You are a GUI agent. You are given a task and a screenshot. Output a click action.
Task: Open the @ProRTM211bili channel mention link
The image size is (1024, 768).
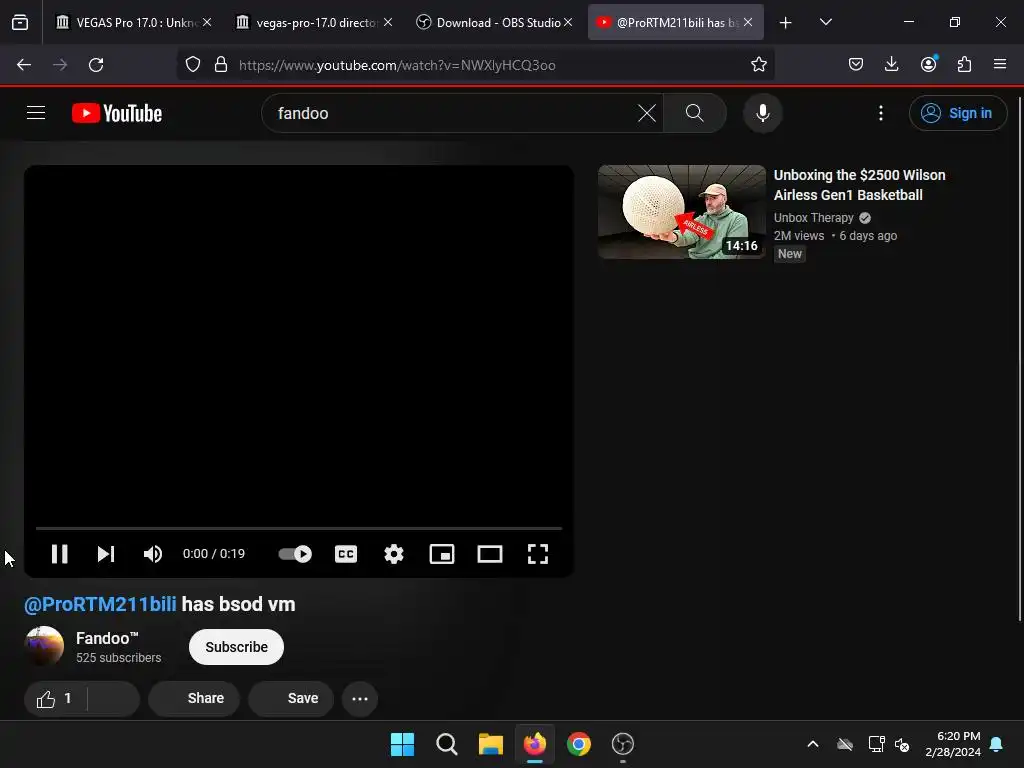tap(100, 604)
